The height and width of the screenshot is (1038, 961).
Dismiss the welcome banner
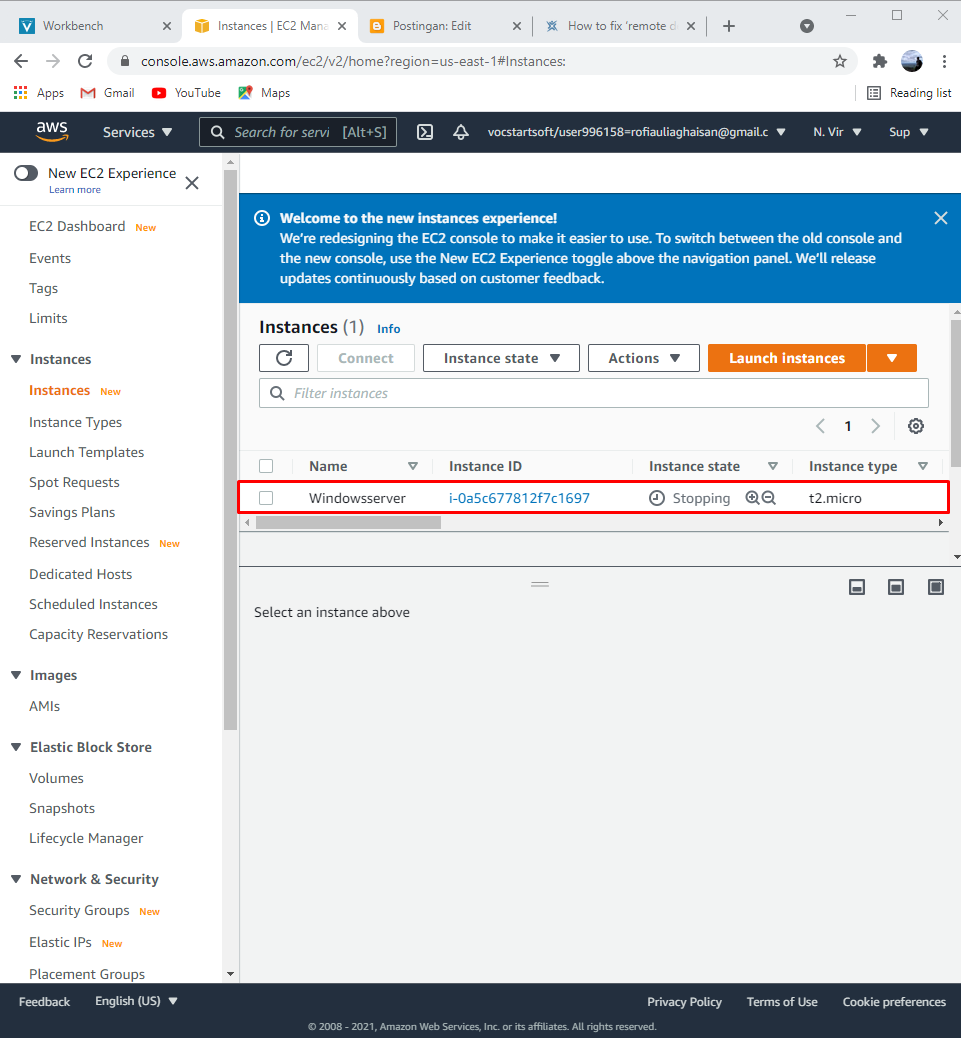(940, 218)
